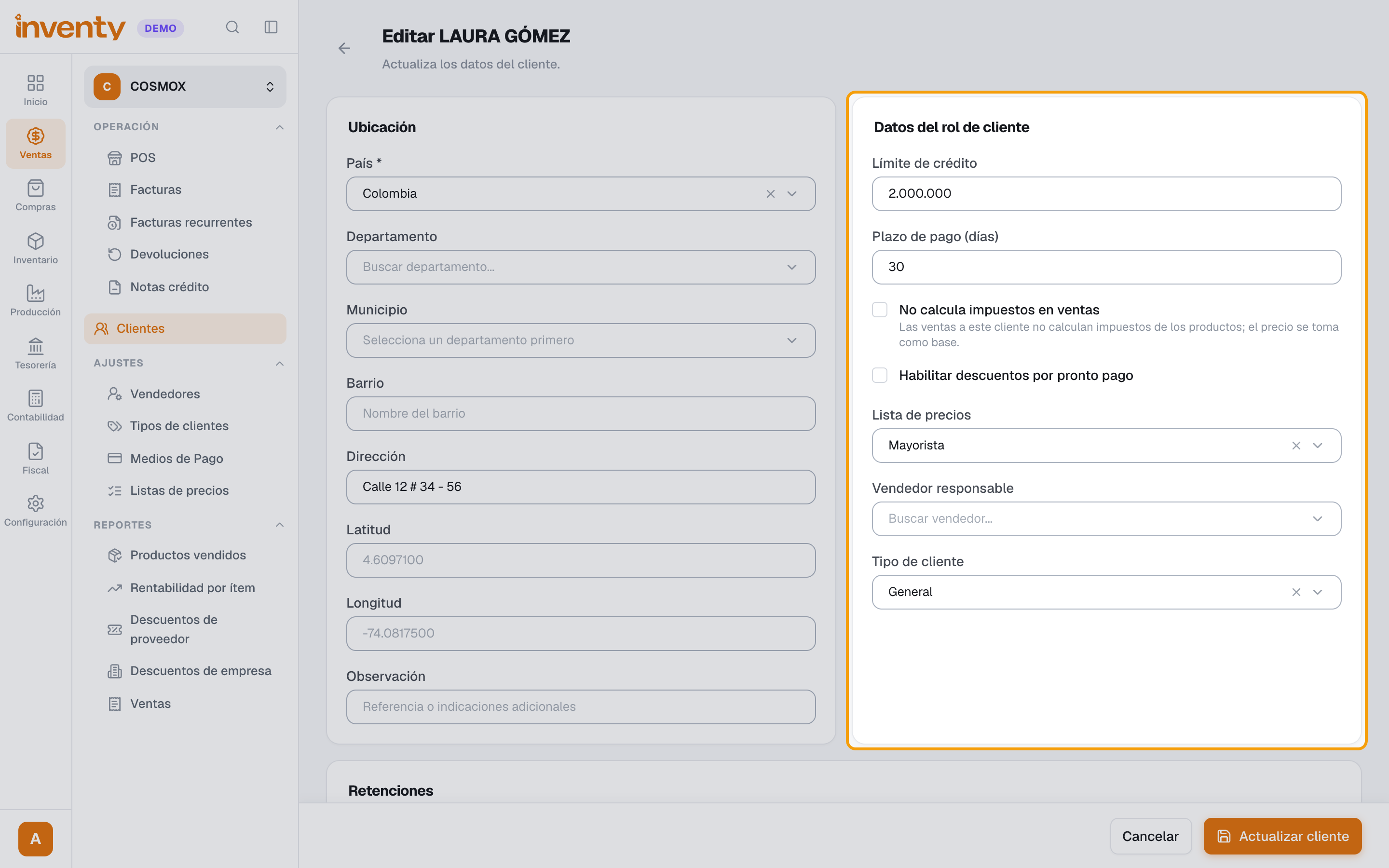Viewport: 1389px width, 868px height.
Task: Clear the Mayorista price list
Action: point(1296,446)
